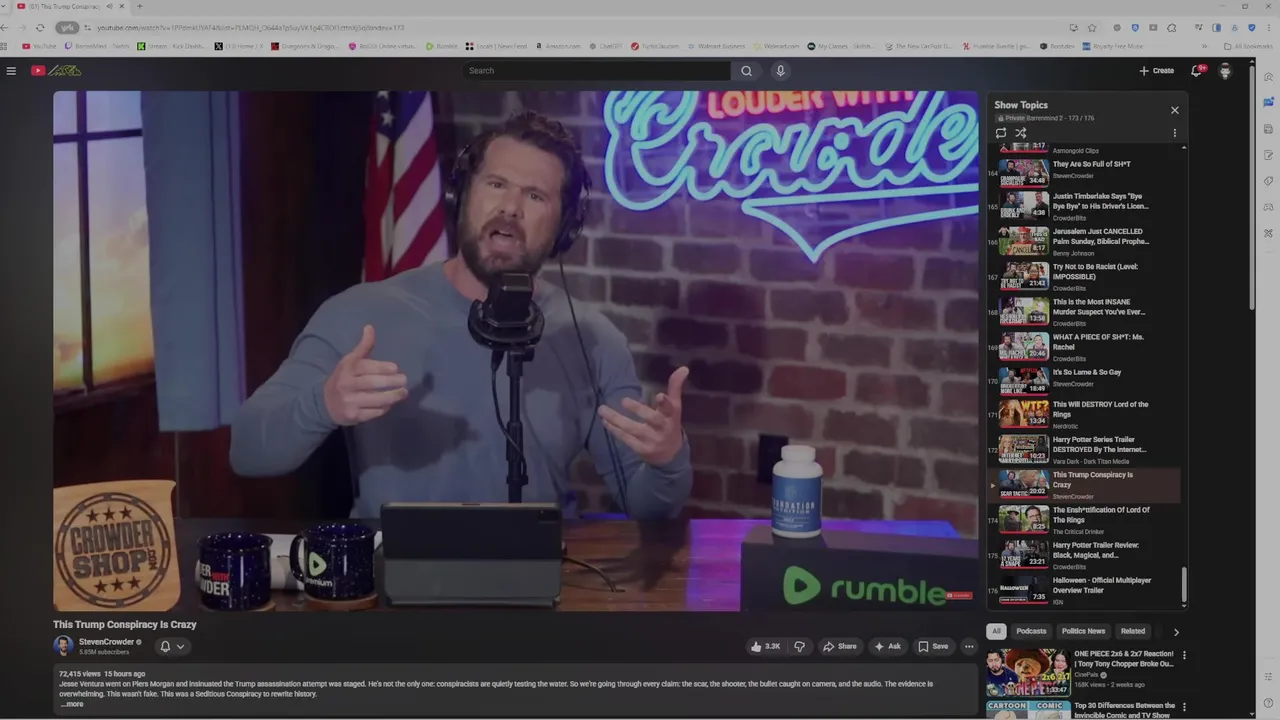
Task: Open the YouTube bookmark in bookmarks bar
Action: [x=39, y=46]
